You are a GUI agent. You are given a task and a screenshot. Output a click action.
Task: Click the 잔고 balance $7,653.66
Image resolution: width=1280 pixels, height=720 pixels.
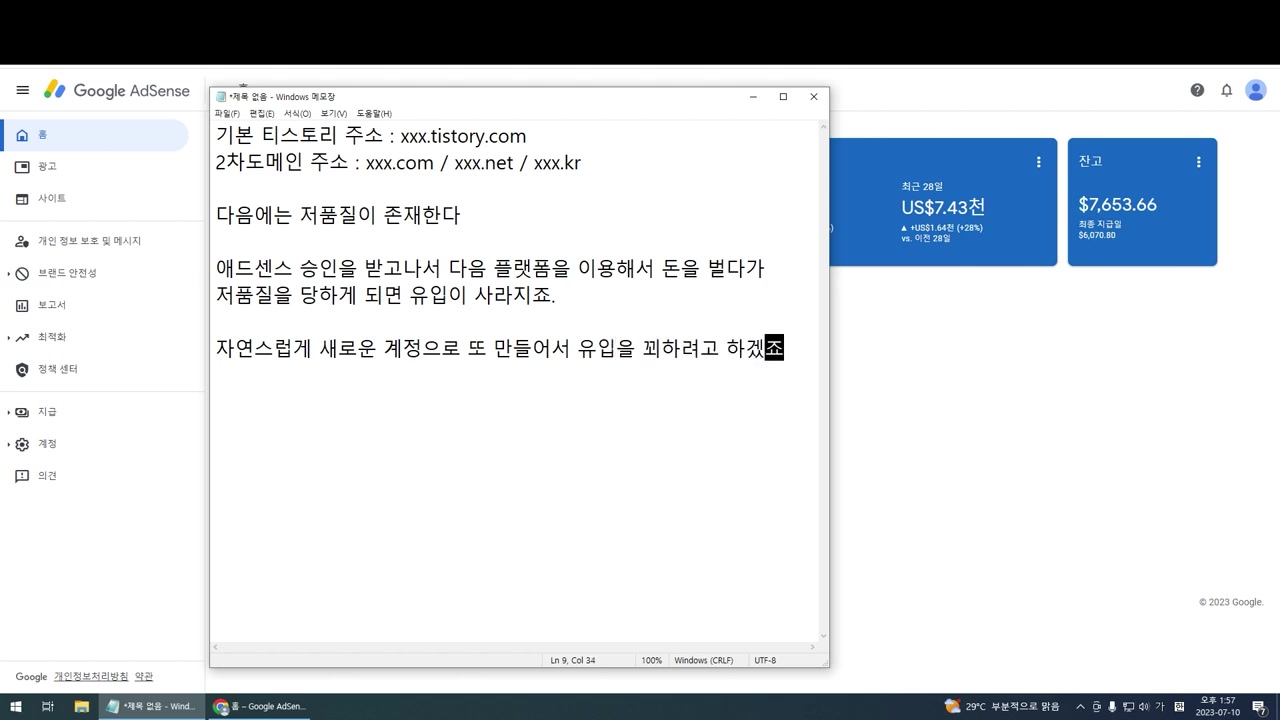[x=1117, y=205]
